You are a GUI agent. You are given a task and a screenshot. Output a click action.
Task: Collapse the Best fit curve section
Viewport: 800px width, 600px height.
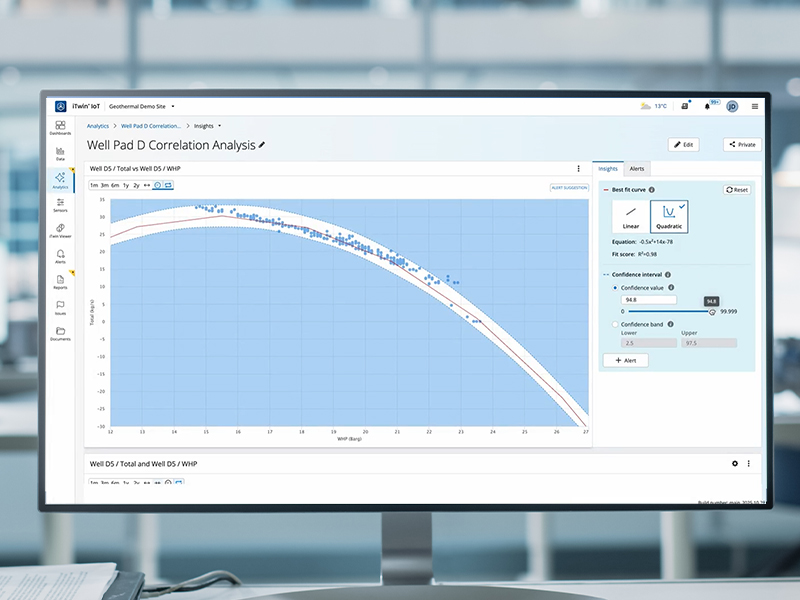(x=605, y=189)
